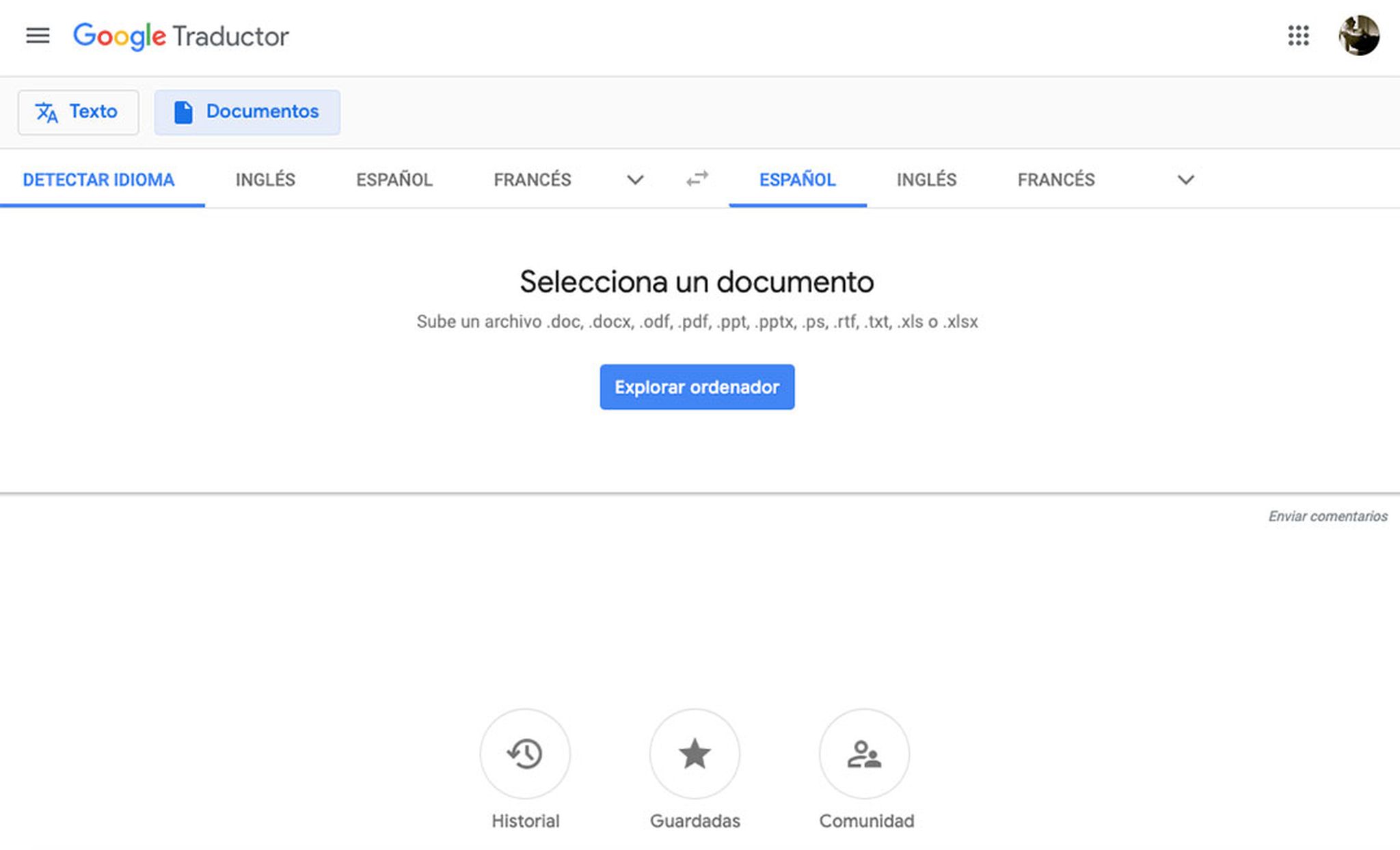1400x850 pixels.
Task: Click the Documentos file icon
Action: click(x=183, y=112)
